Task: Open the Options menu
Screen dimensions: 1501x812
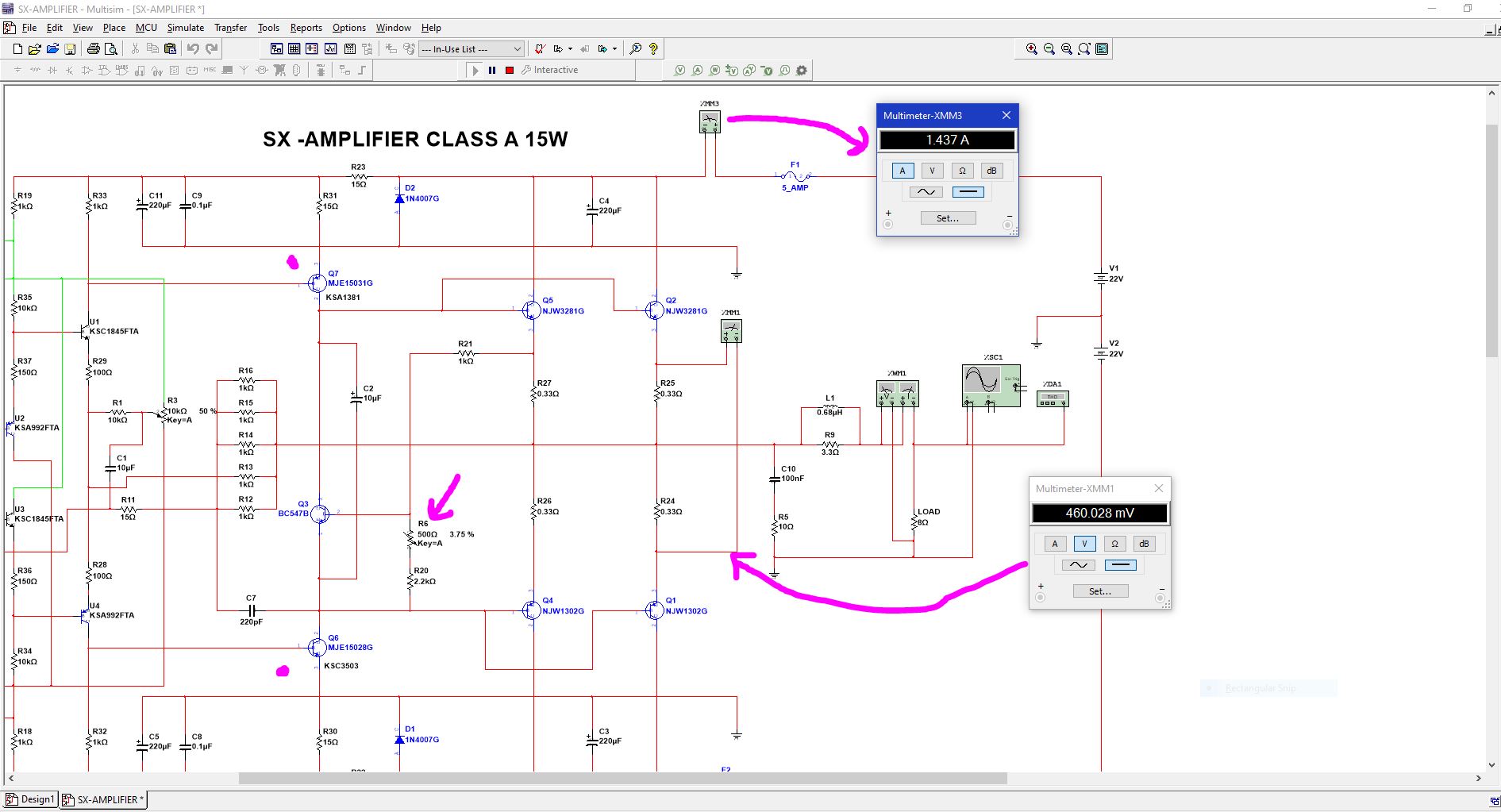Action: pyautogui.click(x=349, y=28)
